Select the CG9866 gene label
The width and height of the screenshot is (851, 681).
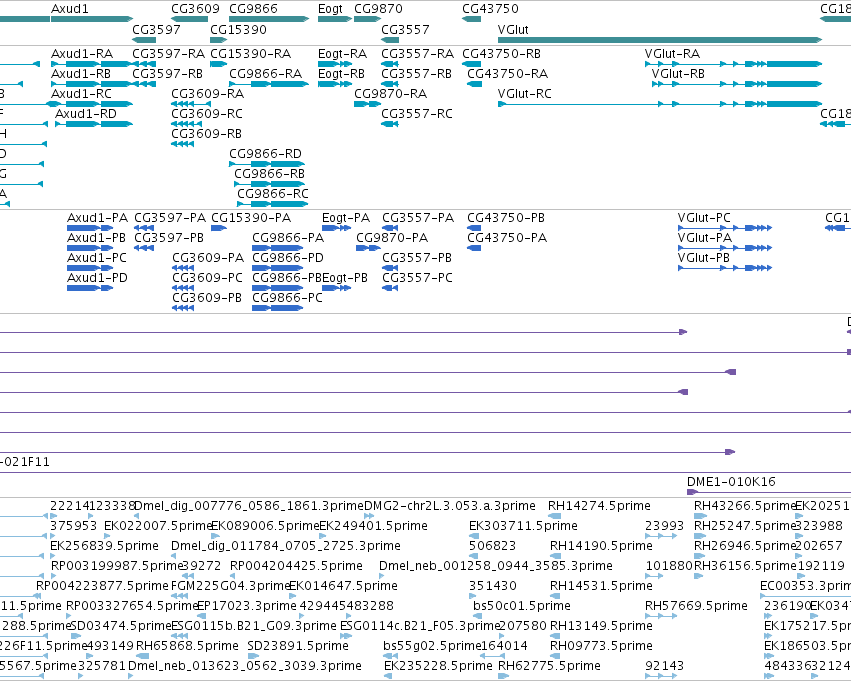point(253,9)
